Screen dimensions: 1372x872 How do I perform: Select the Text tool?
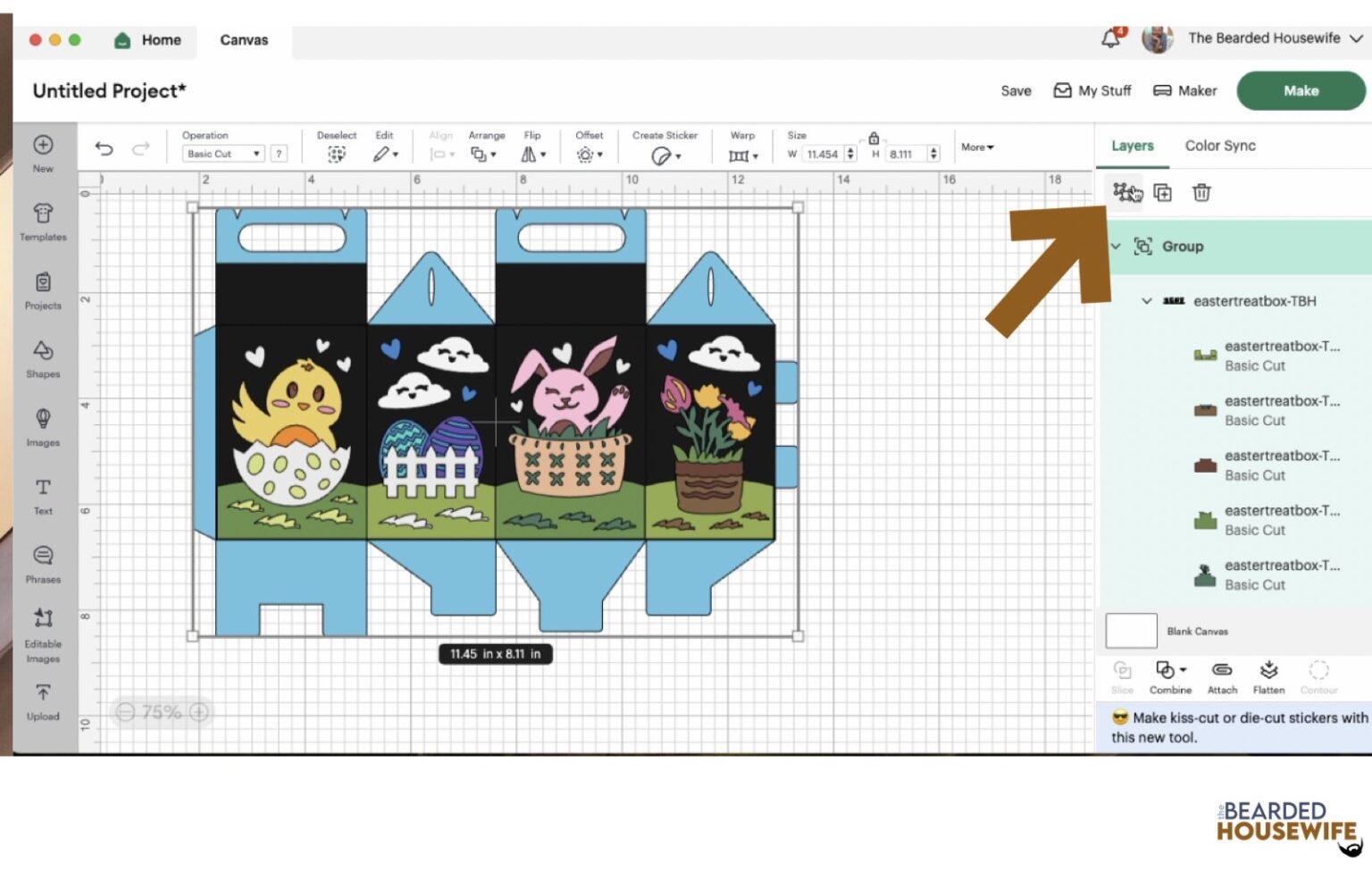(x=43, y=496)
